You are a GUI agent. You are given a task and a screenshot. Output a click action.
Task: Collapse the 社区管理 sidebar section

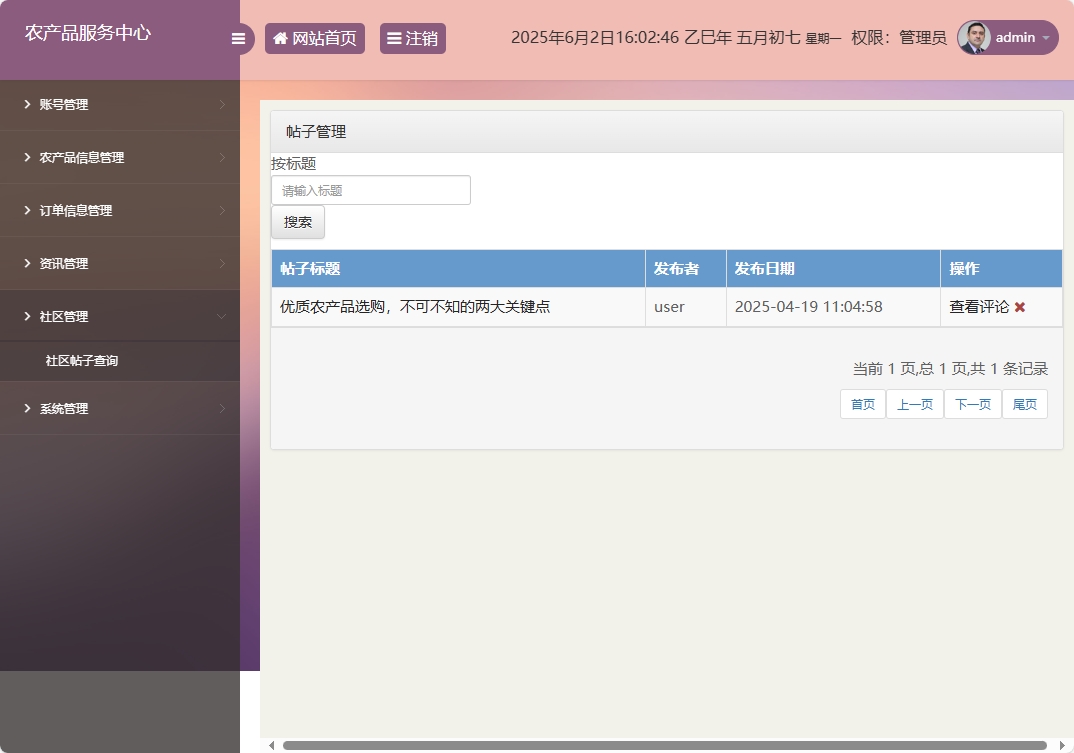pos(120,316)
